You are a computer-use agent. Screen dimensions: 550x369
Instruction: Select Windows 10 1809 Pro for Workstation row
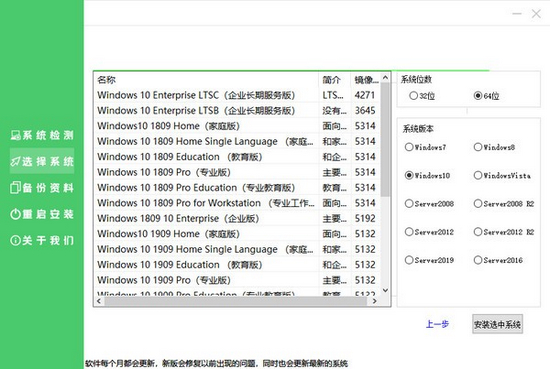[x=237, y=203]
